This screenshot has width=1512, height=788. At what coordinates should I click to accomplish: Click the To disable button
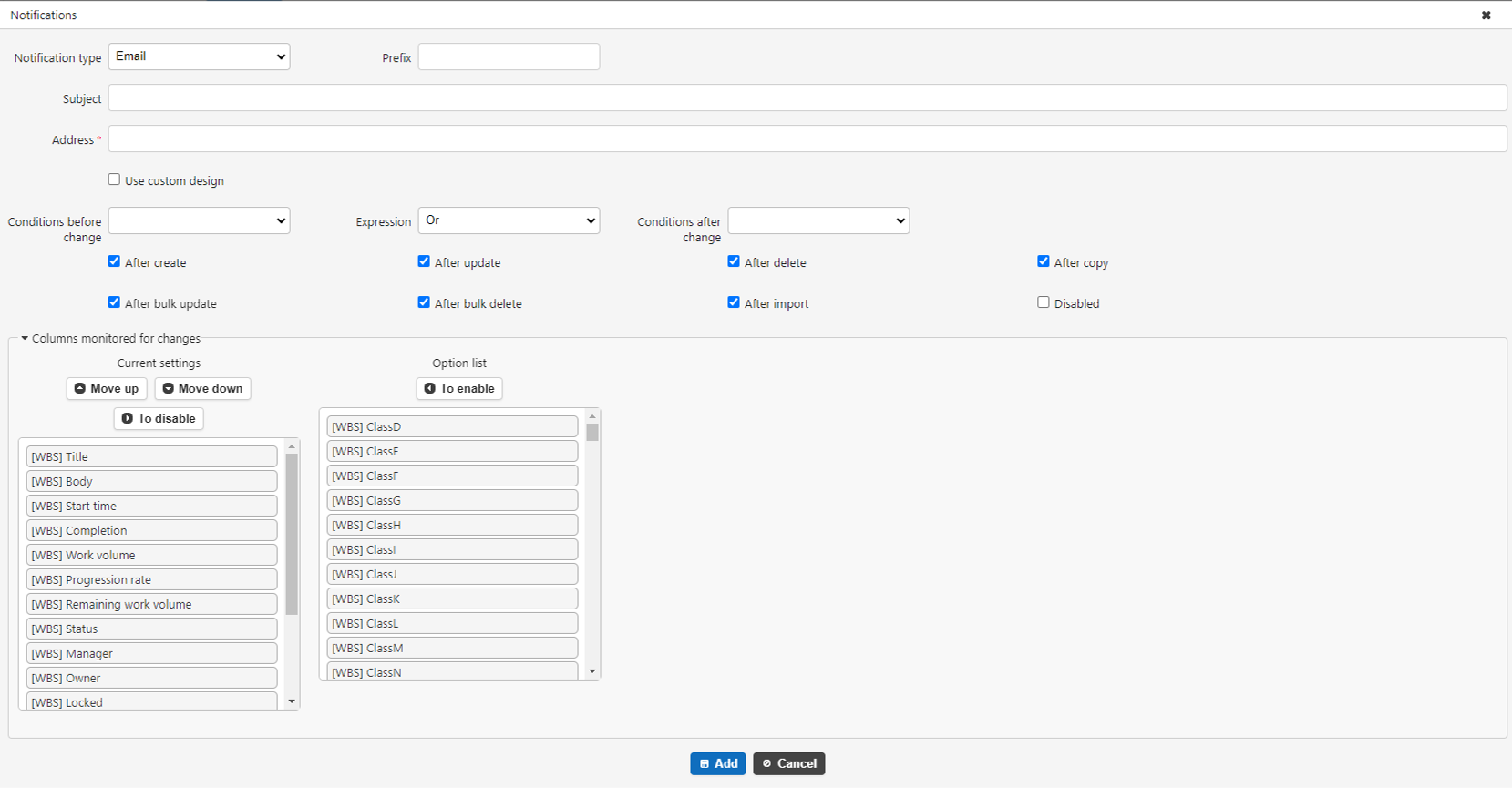coord(159,418)
